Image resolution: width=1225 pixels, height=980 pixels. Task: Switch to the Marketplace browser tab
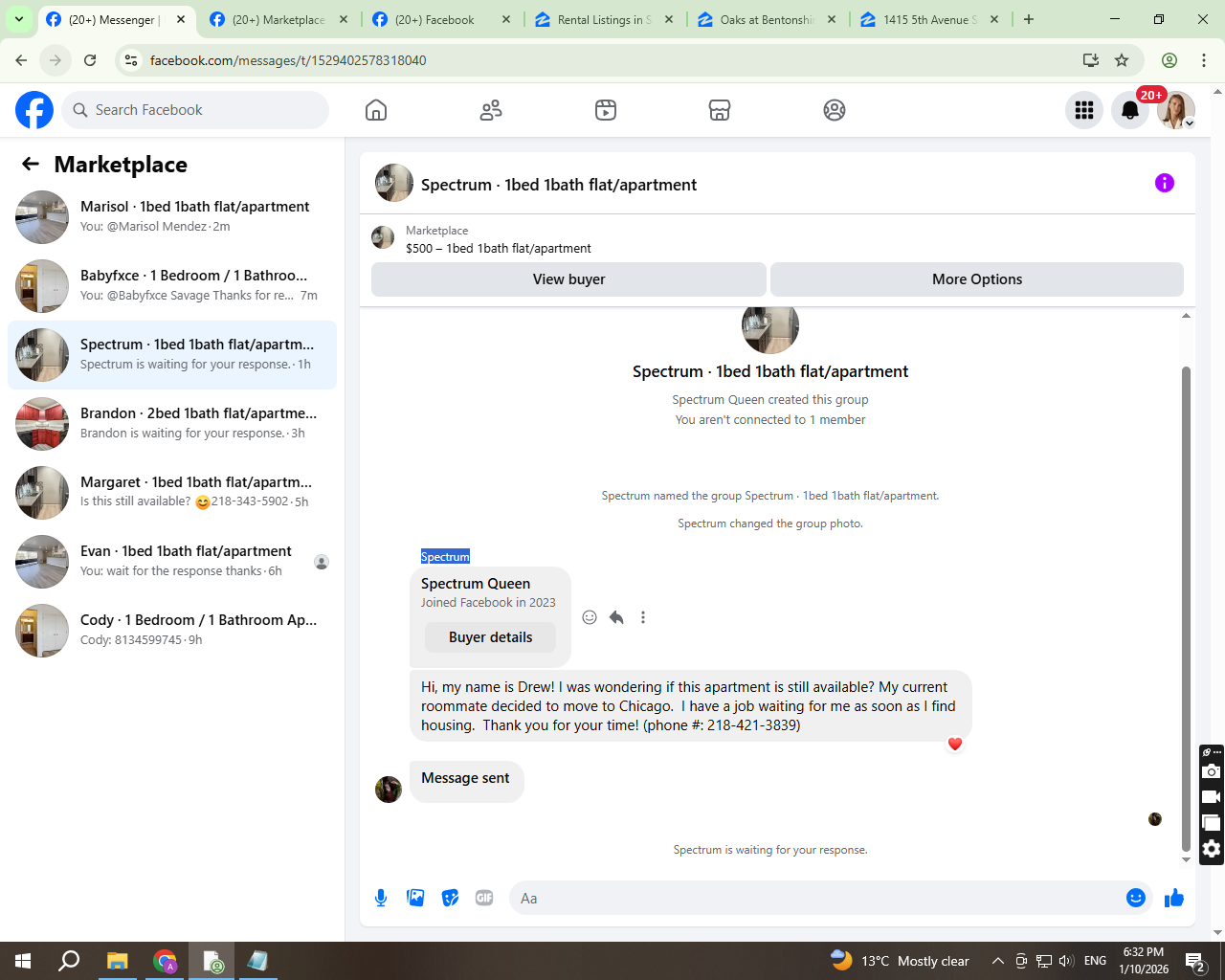pos(279,19)
